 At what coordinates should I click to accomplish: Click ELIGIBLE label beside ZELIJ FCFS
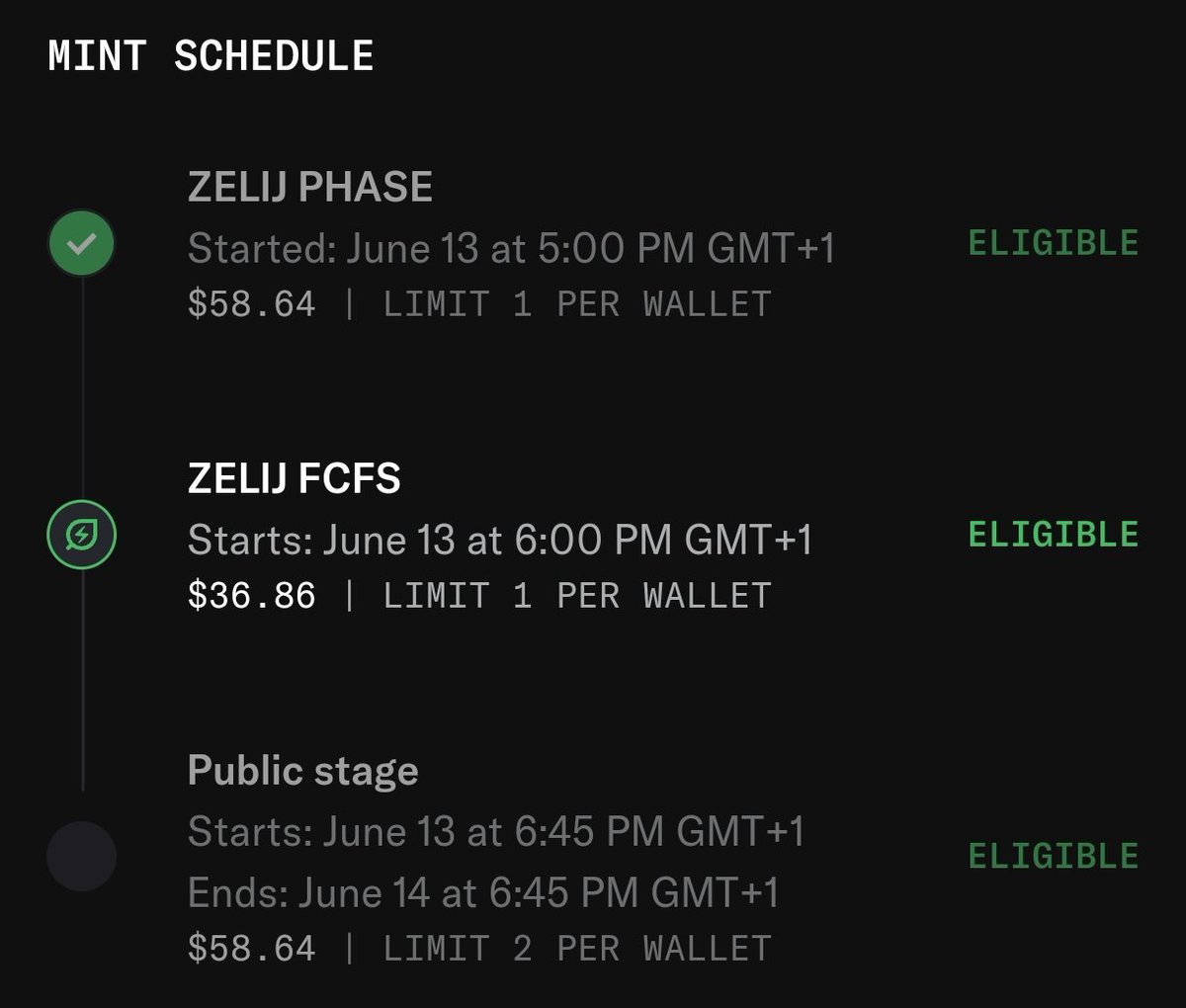1054,535
